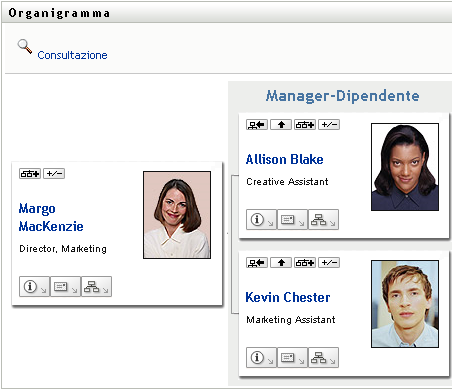Click Kevin Chester's up-arrow level icon

pyautogui.click(x=281, y=263)
